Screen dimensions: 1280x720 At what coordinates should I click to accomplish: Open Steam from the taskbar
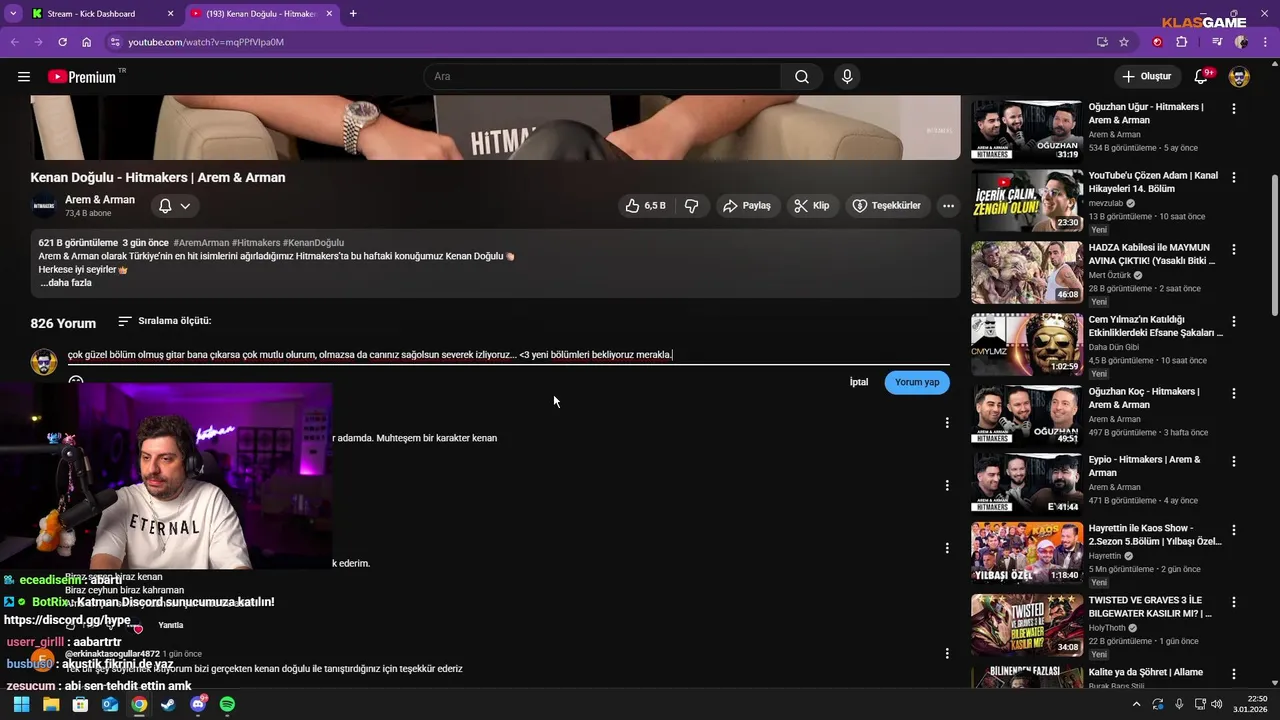[x=168, y=704]
